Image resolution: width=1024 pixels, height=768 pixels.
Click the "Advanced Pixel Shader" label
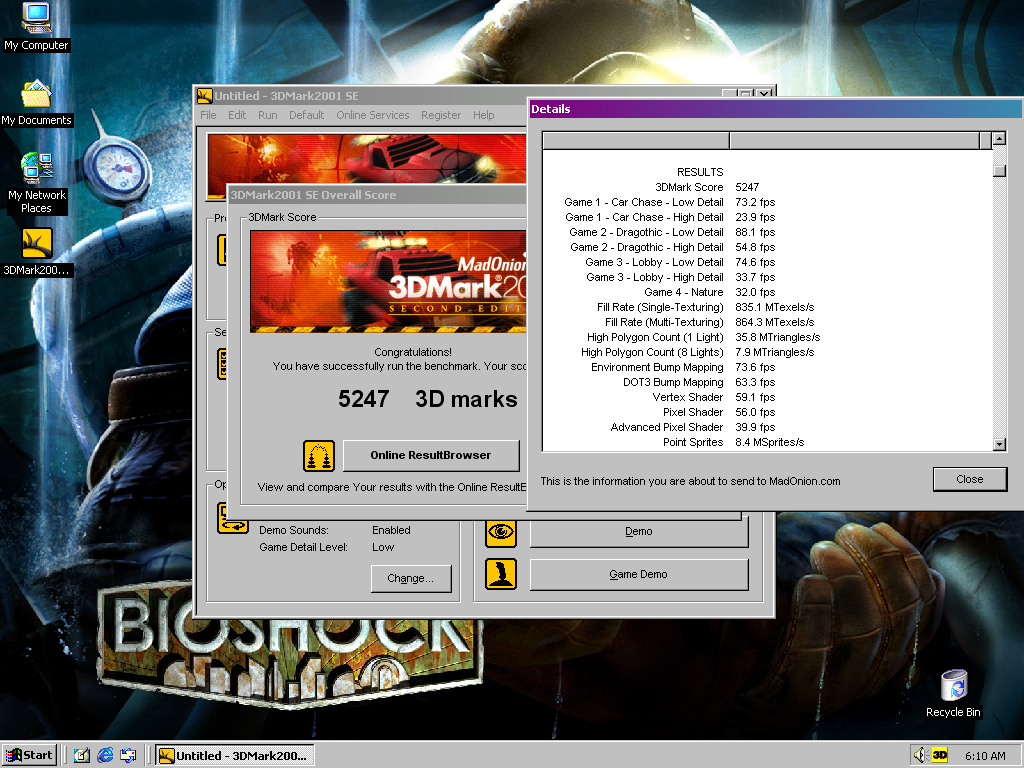click(x=667, y=428)
